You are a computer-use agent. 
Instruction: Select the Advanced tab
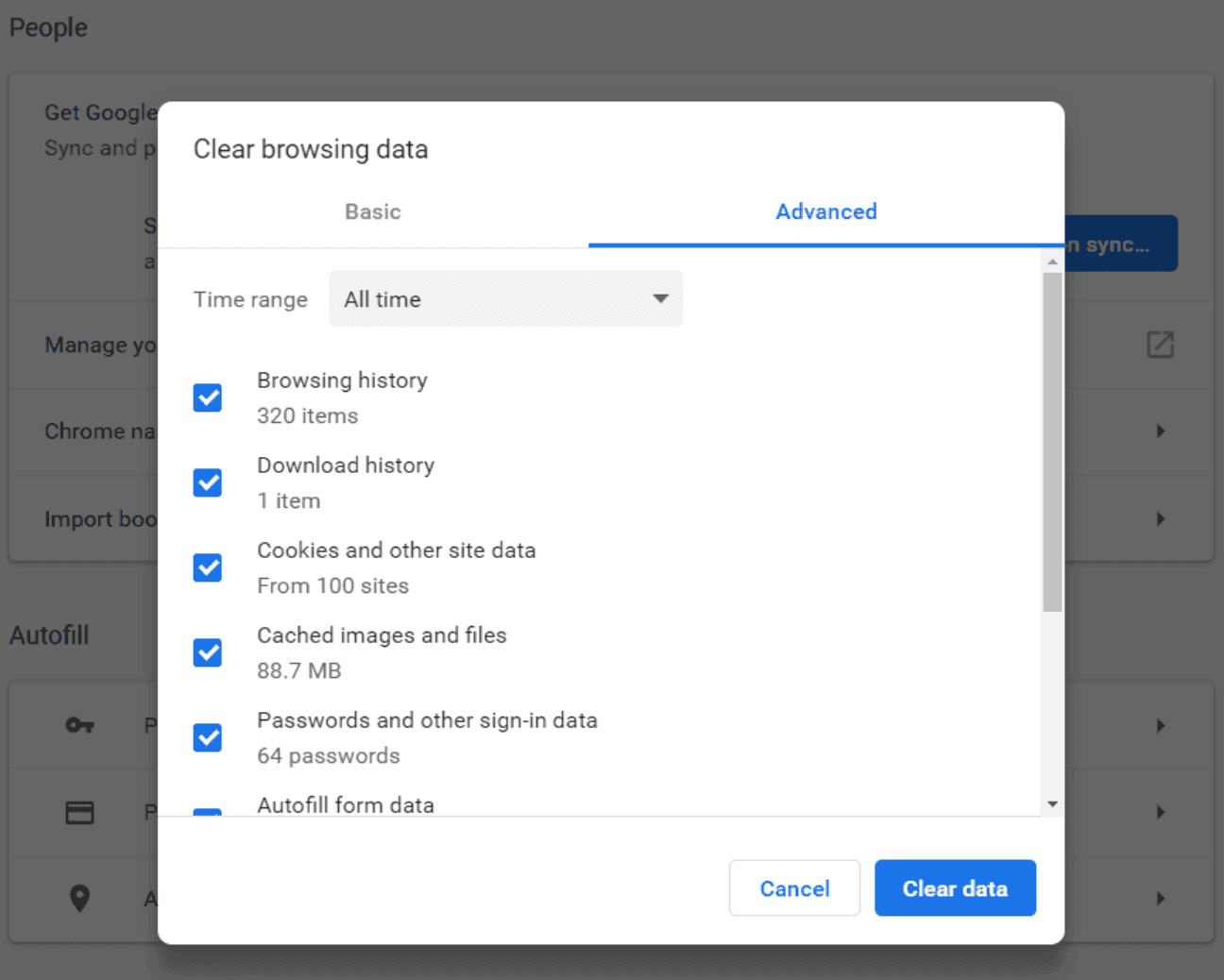(825, 211)
